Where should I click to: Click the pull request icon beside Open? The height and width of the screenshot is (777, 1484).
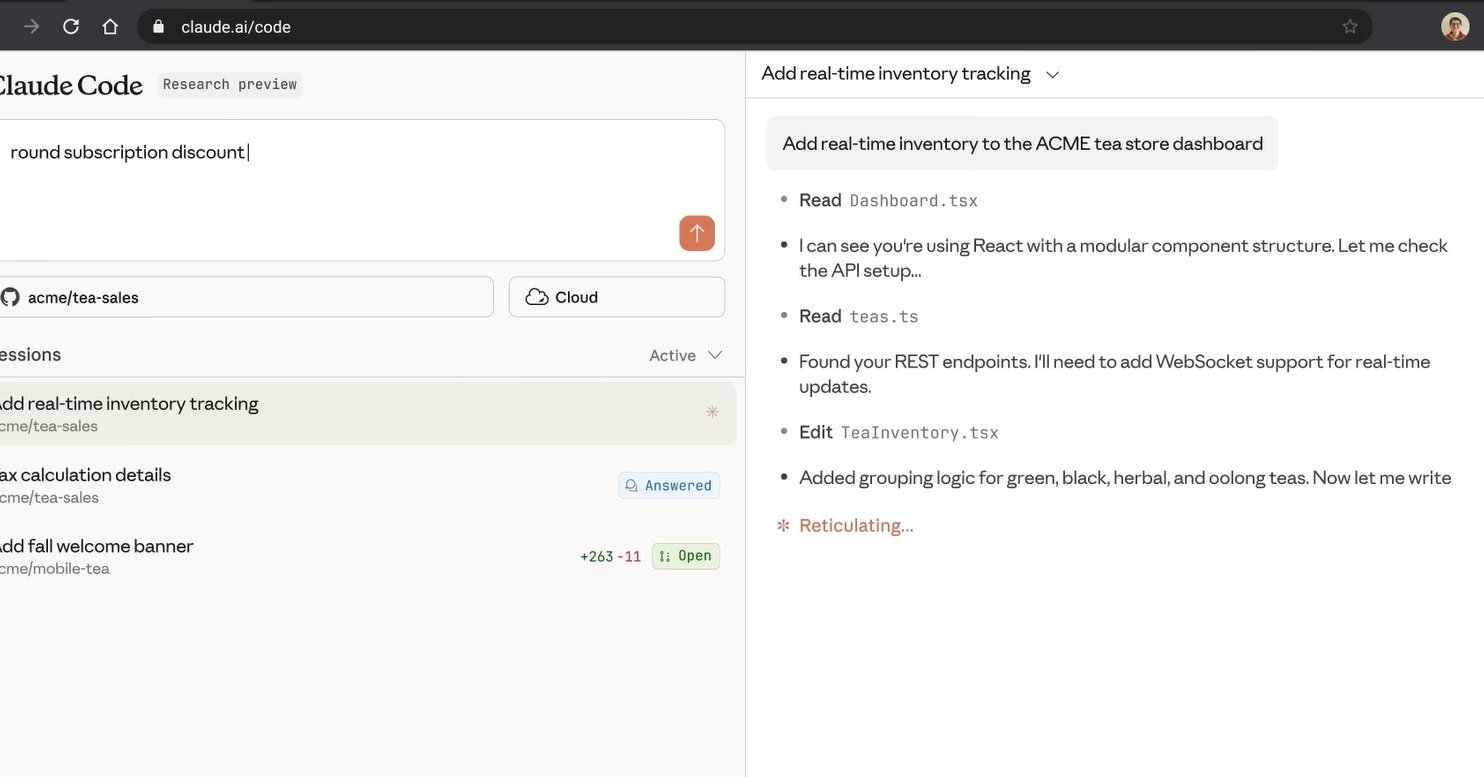(x=665, y=556)
